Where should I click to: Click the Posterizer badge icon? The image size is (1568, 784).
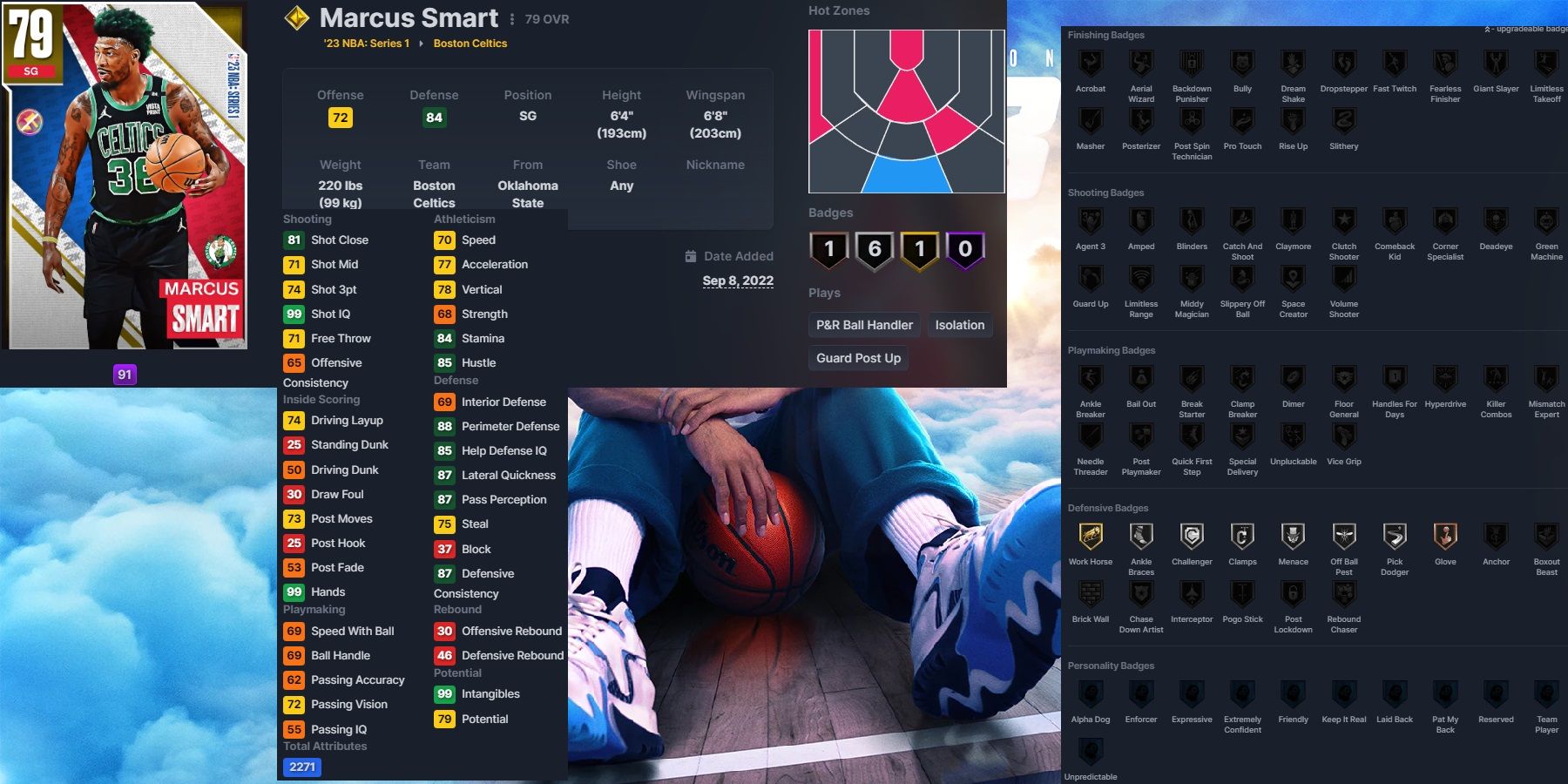pyautogui.click(x=1141, y=120)
